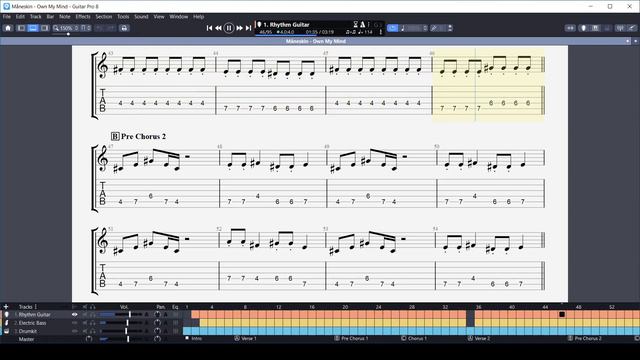
Task: Jump to Chorus 1 section marker
Action: 414,338
